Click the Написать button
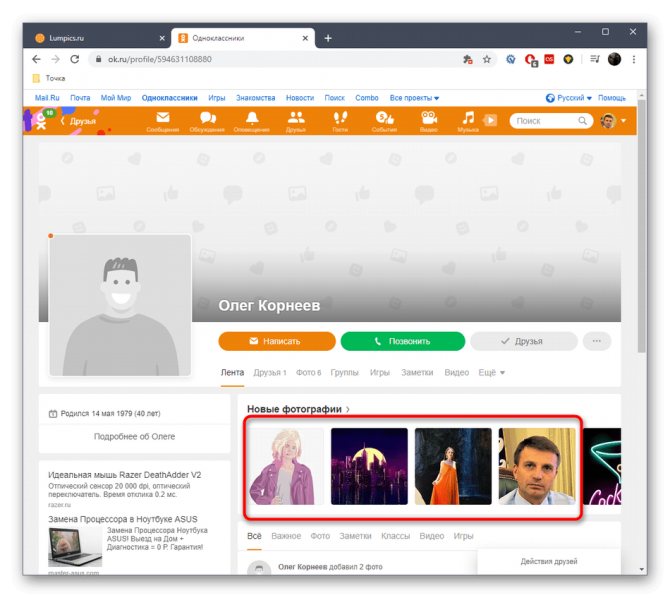The image size is (670, 598). tap(277, 341)
